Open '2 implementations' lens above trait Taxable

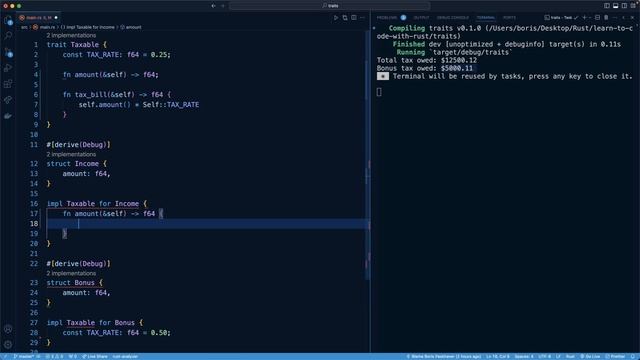click(71, 36)
